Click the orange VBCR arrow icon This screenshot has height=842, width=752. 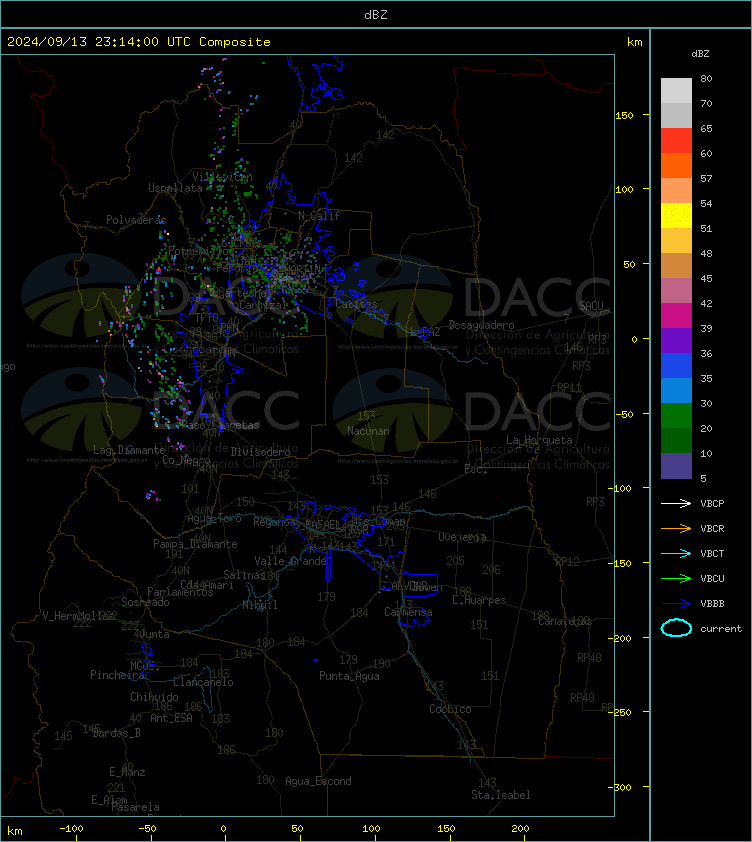[x=676, y=528]
